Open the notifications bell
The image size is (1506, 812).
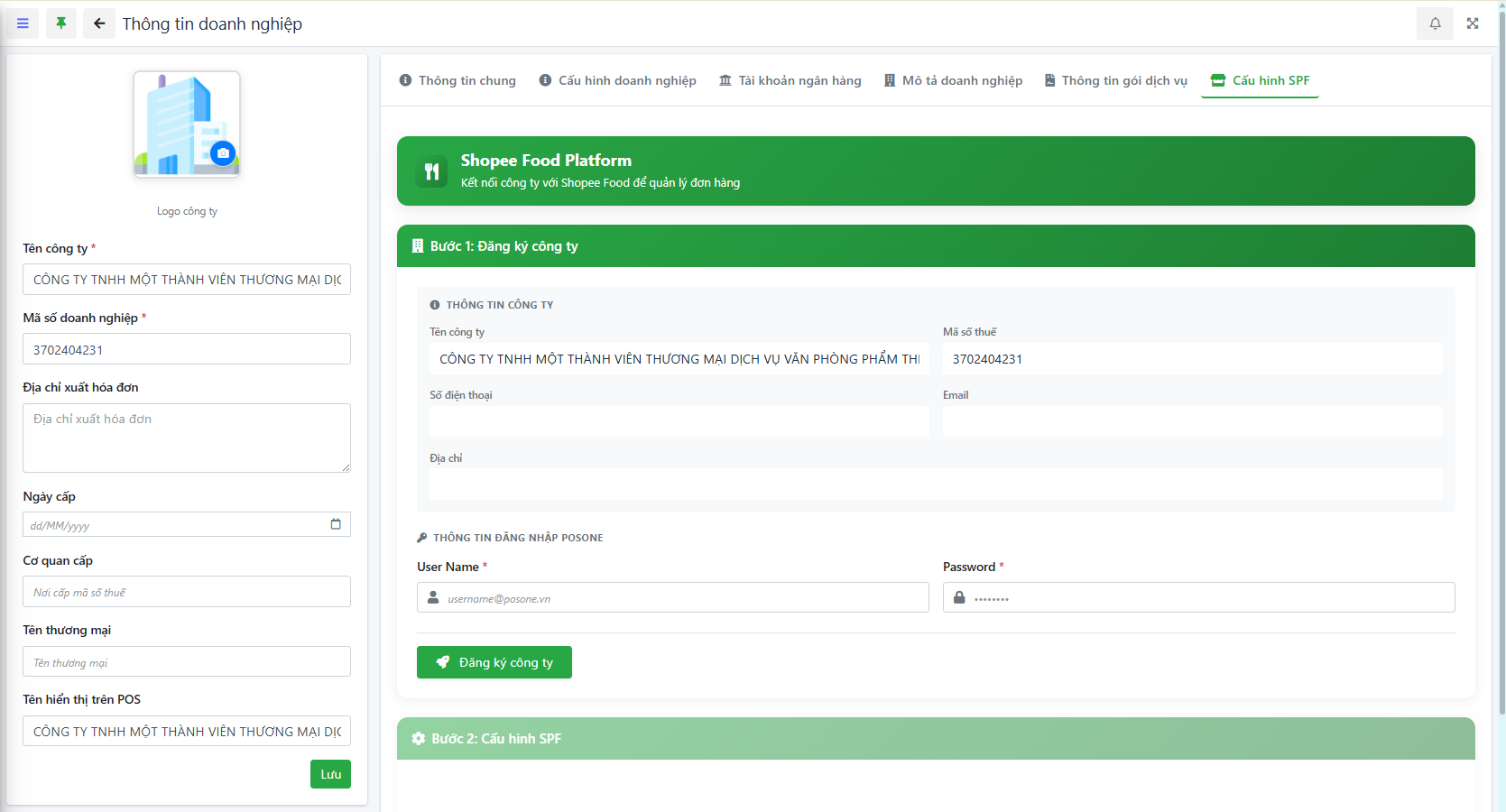click(x=1435, y=23)
